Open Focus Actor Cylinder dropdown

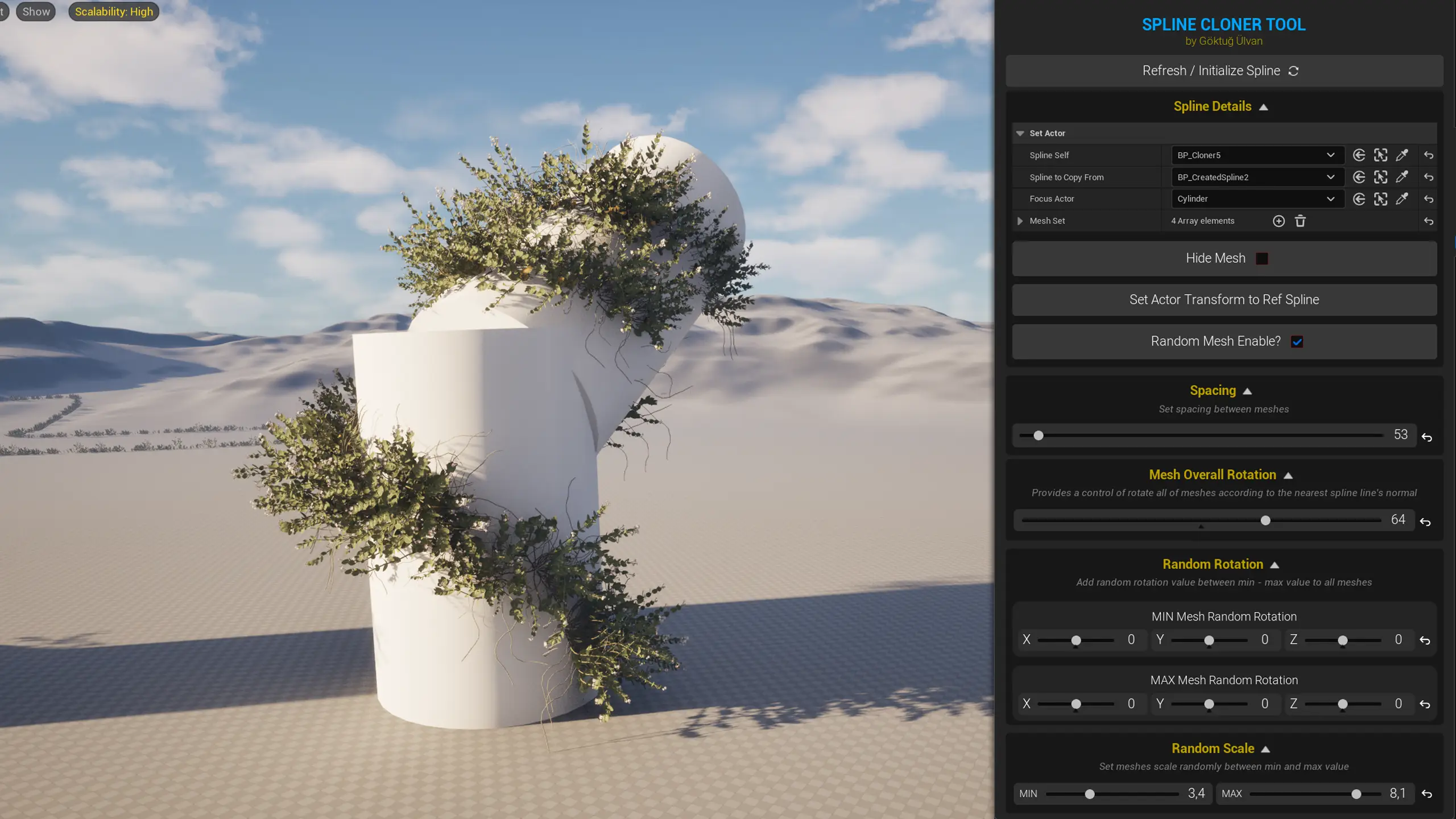1258,199
